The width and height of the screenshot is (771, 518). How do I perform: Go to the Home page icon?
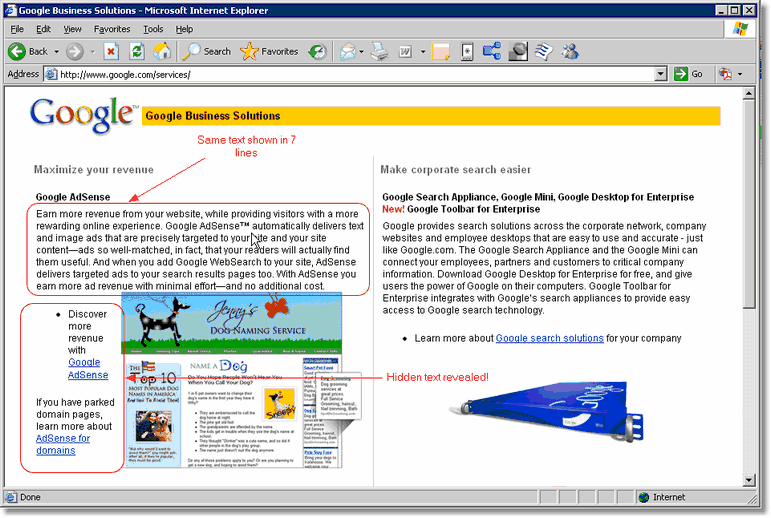tap(161, 51)
